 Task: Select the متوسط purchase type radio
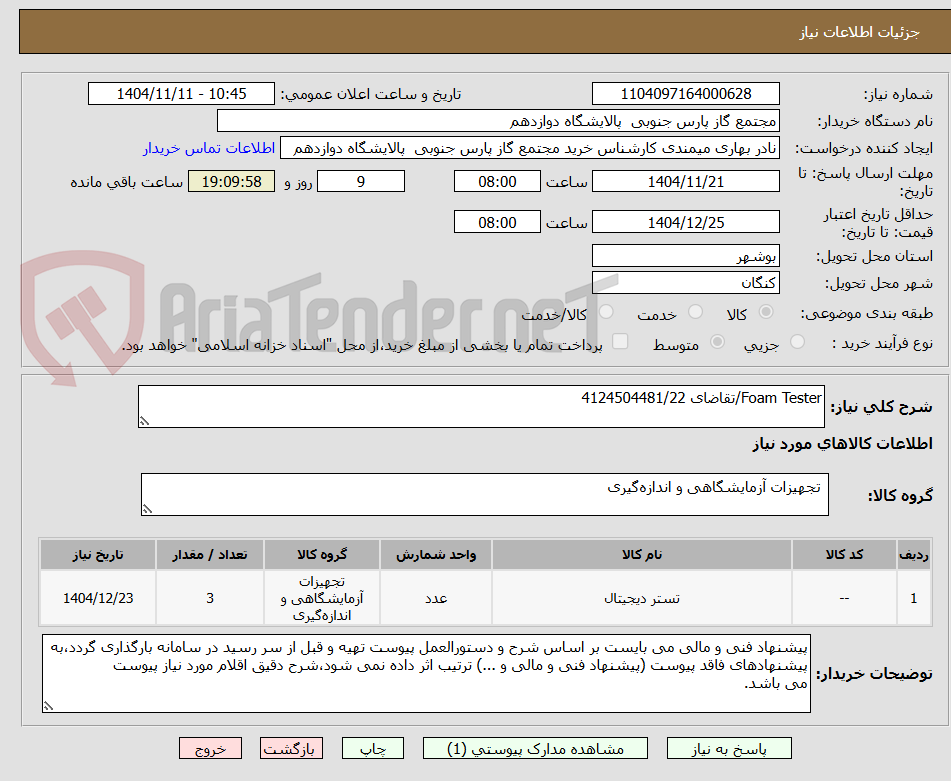pos(717,342)
